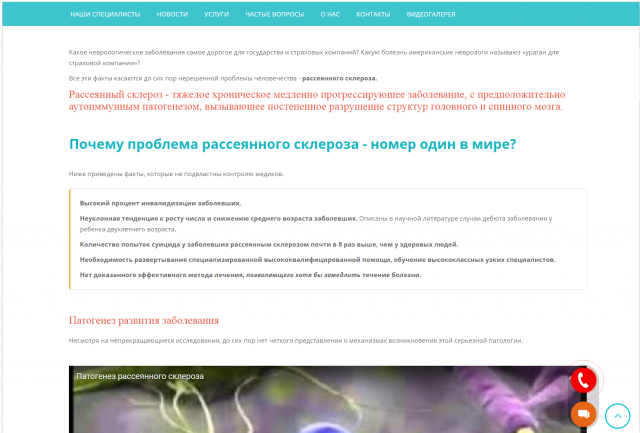Click the bold text рассеянного склероза.
This screenshot has width=640, height=433.
pos(340,78)
